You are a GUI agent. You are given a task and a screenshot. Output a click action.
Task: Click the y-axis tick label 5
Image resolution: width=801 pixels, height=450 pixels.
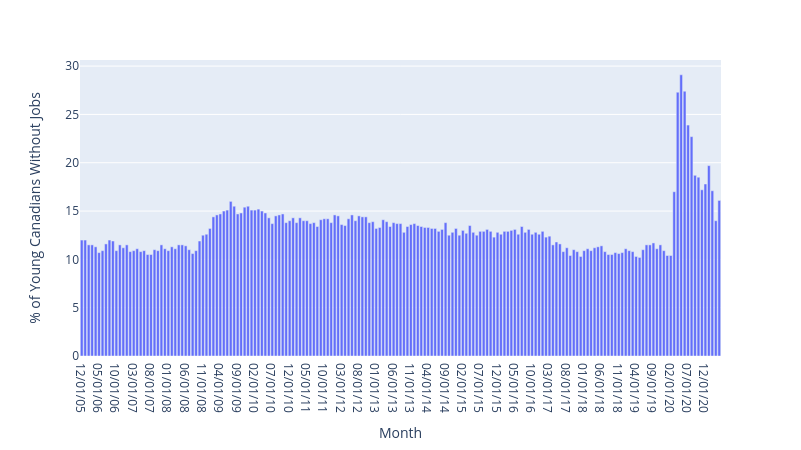[x=76, y=308]
